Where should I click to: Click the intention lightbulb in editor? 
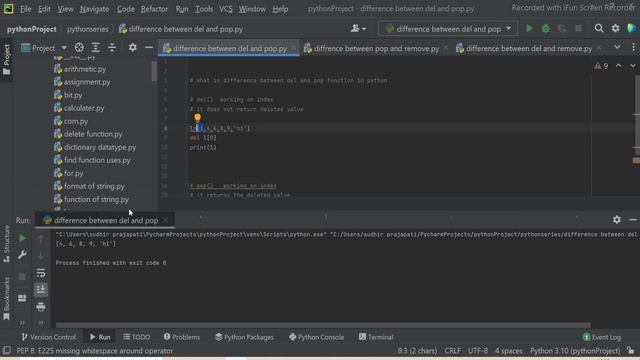198,118
